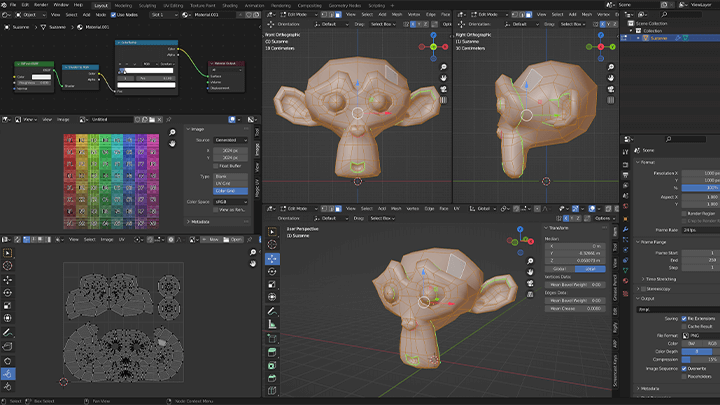Select the Annotate tool in UV editor
This screenshot has height=405, width=720.
coord(8,332)
